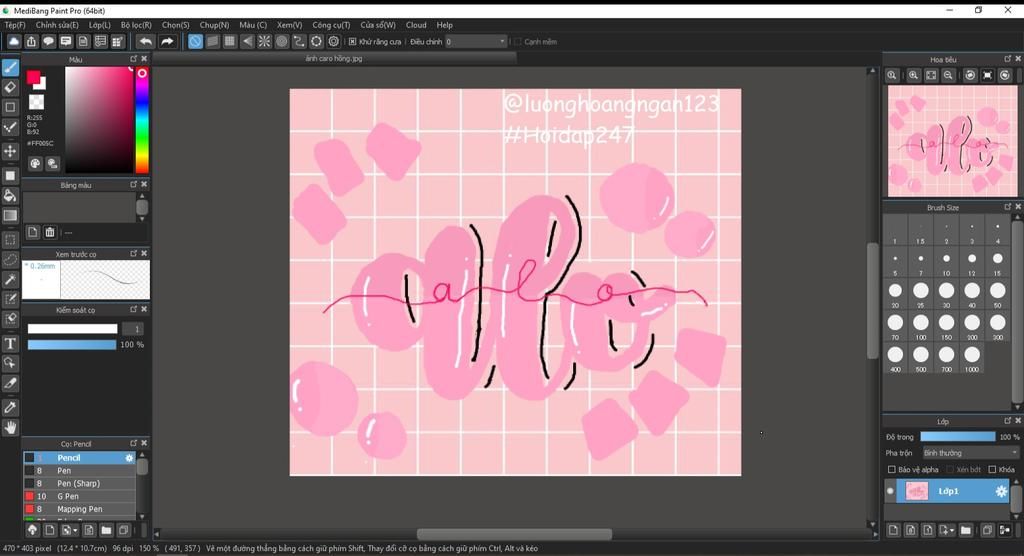This screenshot has height=556, width=1024.
Task: Click the brush width bar set to 1
Action: [x=72, y=329]
